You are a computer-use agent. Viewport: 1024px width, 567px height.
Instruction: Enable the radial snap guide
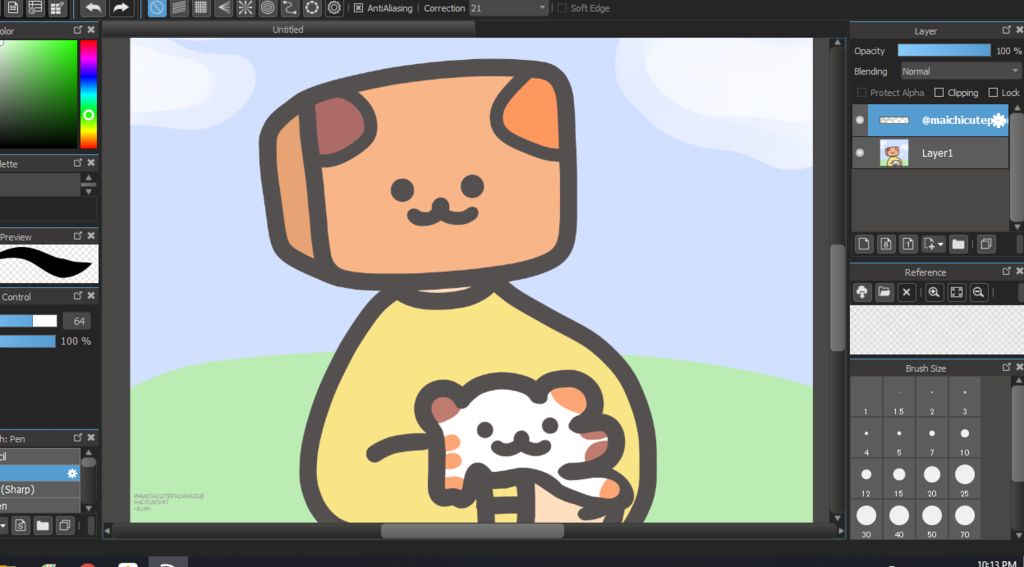[x=245, y=8]
